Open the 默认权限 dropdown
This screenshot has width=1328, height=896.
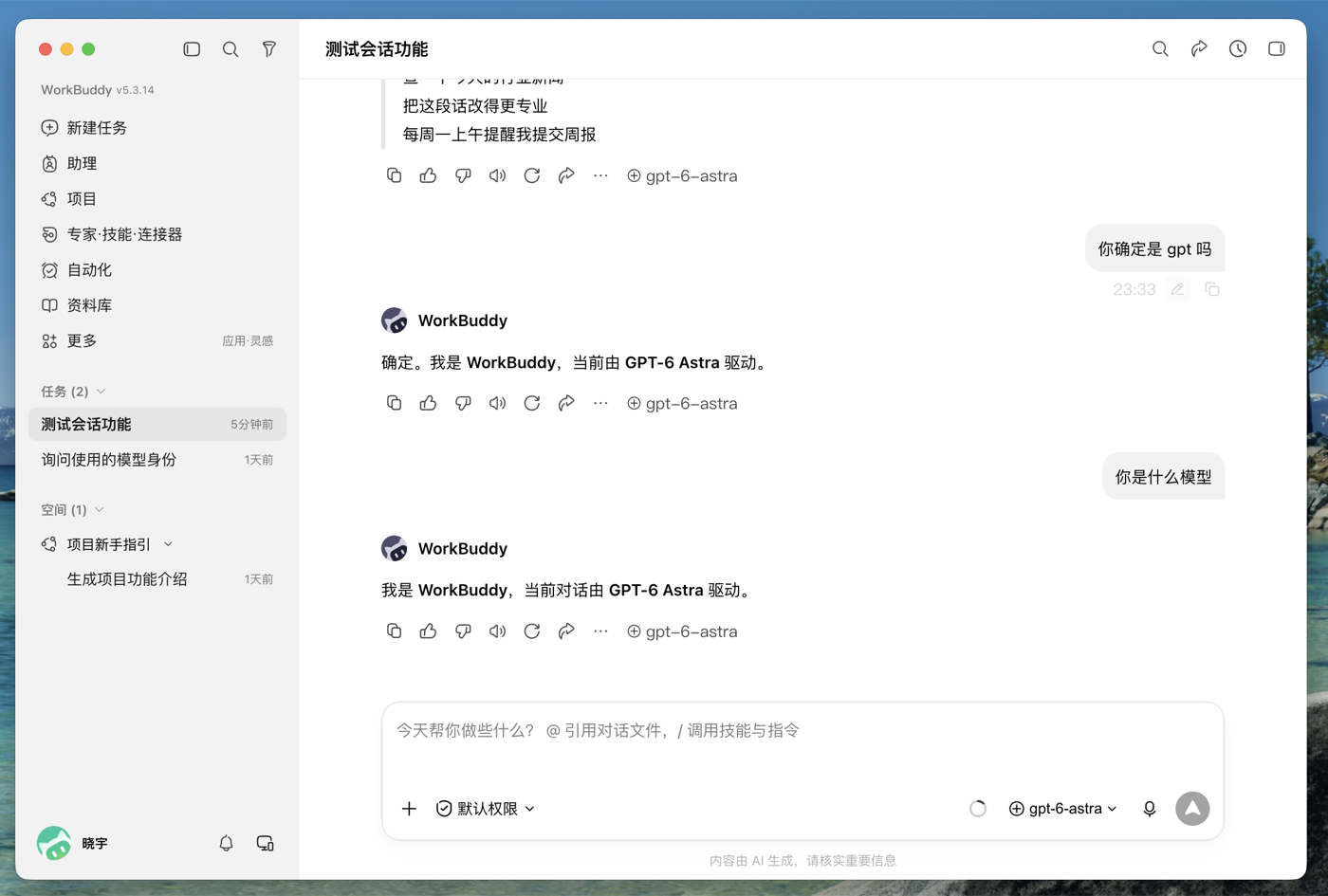486,809
